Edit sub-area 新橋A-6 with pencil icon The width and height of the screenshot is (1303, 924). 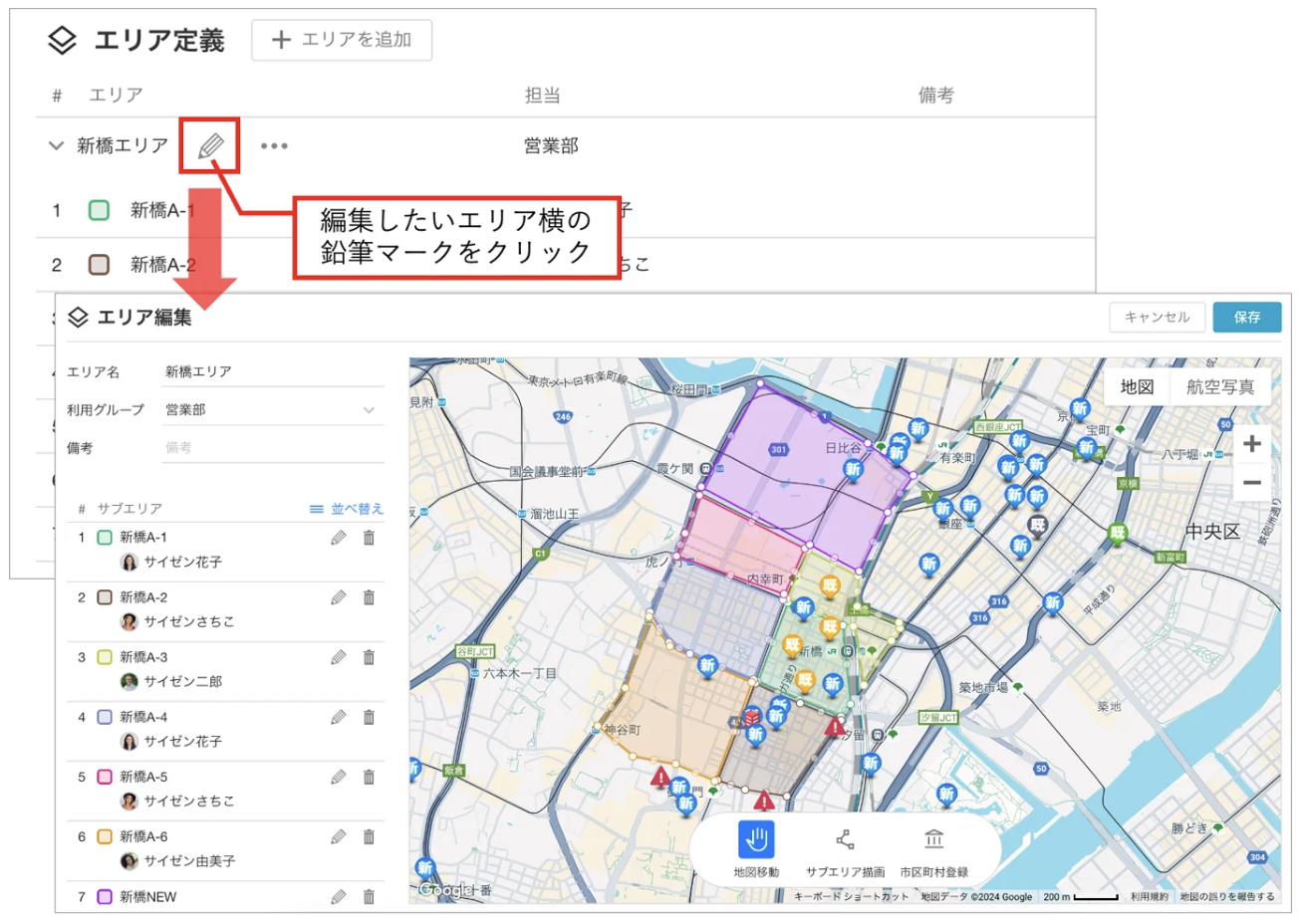(x=339, y=837)
